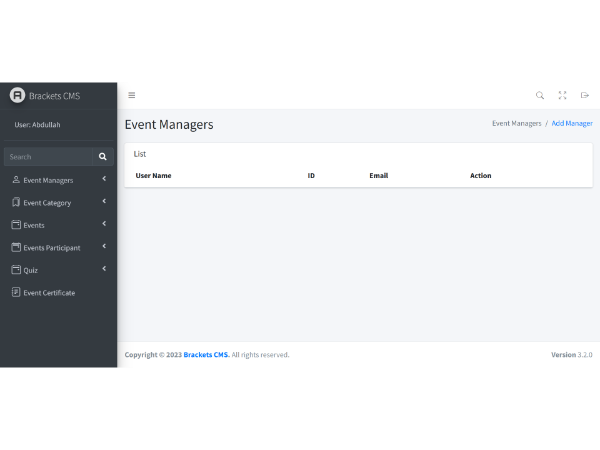The height and width of the screenshot is (450, 600).
Task: Click the User Name column header
Action: [x=153, y=176]
